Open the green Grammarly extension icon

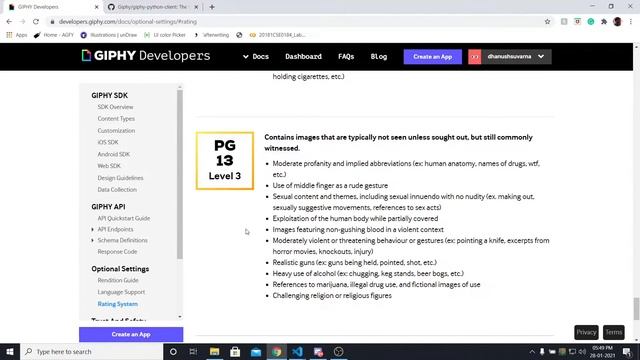(591, 22)
